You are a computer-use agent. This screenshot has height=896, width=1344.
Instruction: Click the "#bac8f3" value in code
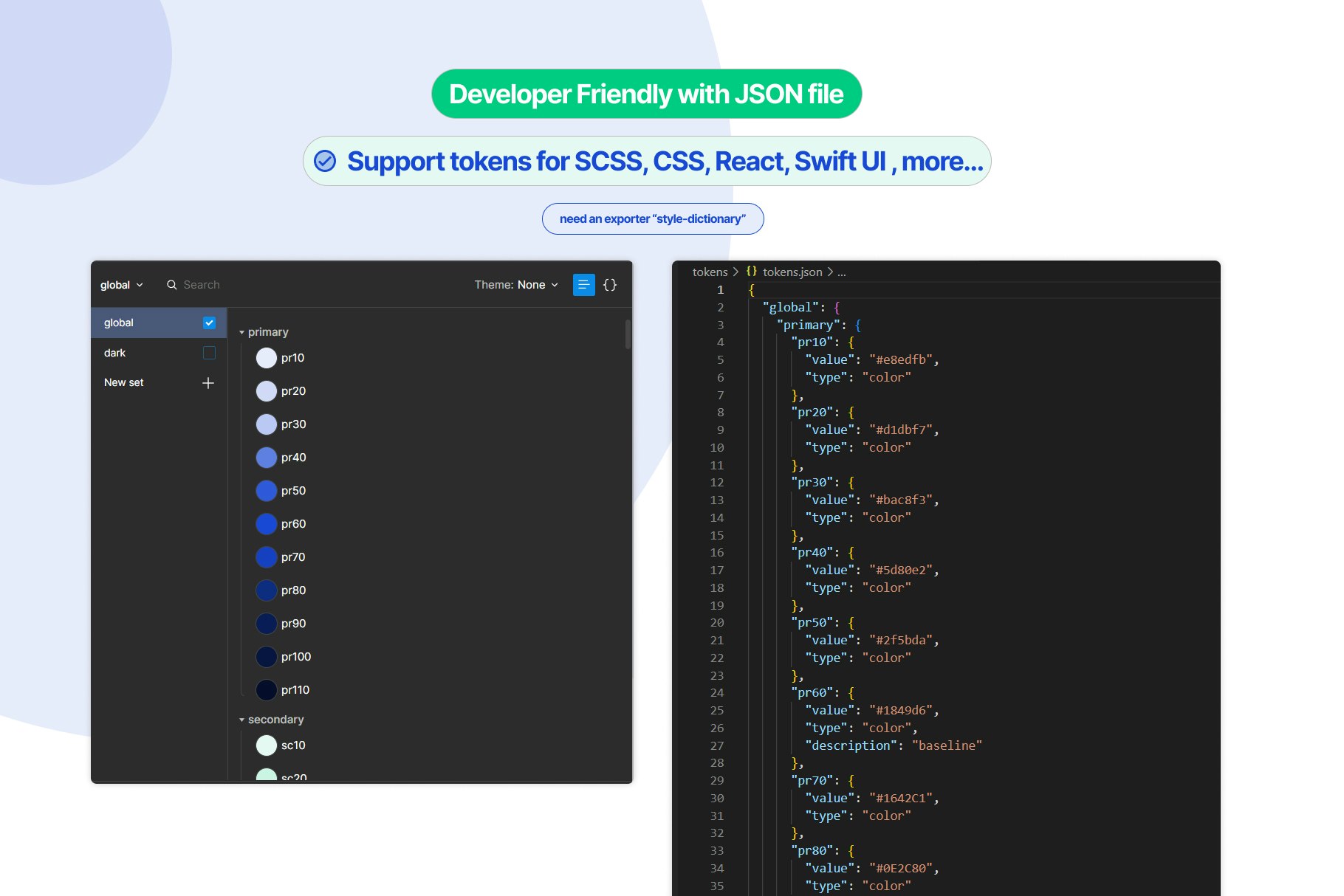pos(901,500)
